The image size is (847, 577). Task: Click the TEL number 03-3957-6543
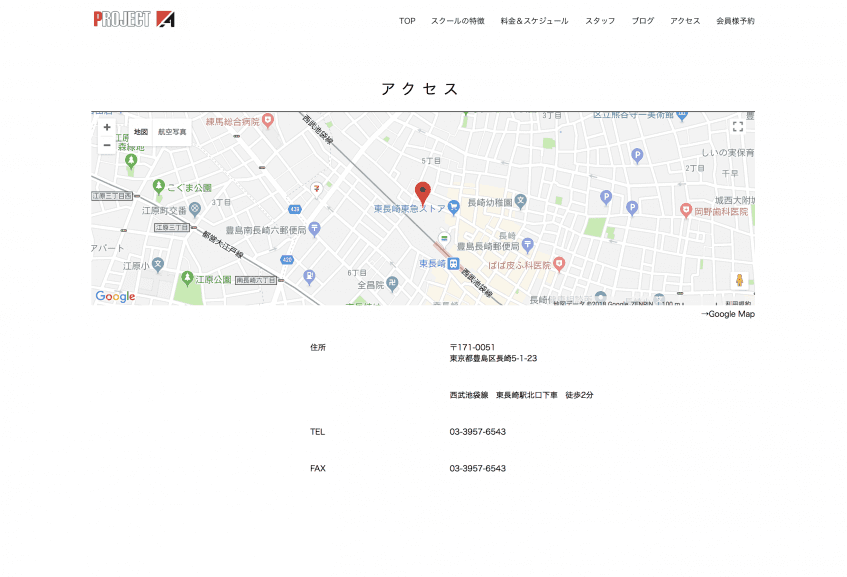[478, 432]
